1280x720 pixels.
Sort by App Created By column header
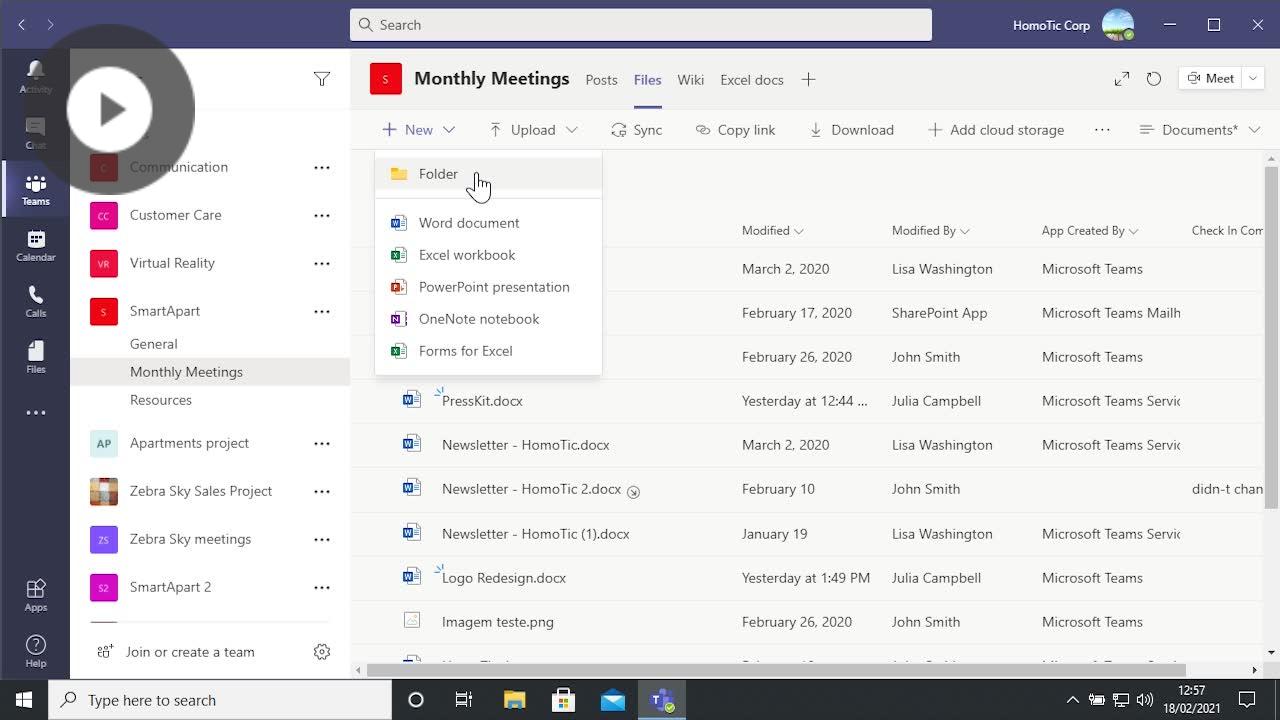click(1090, 231)
